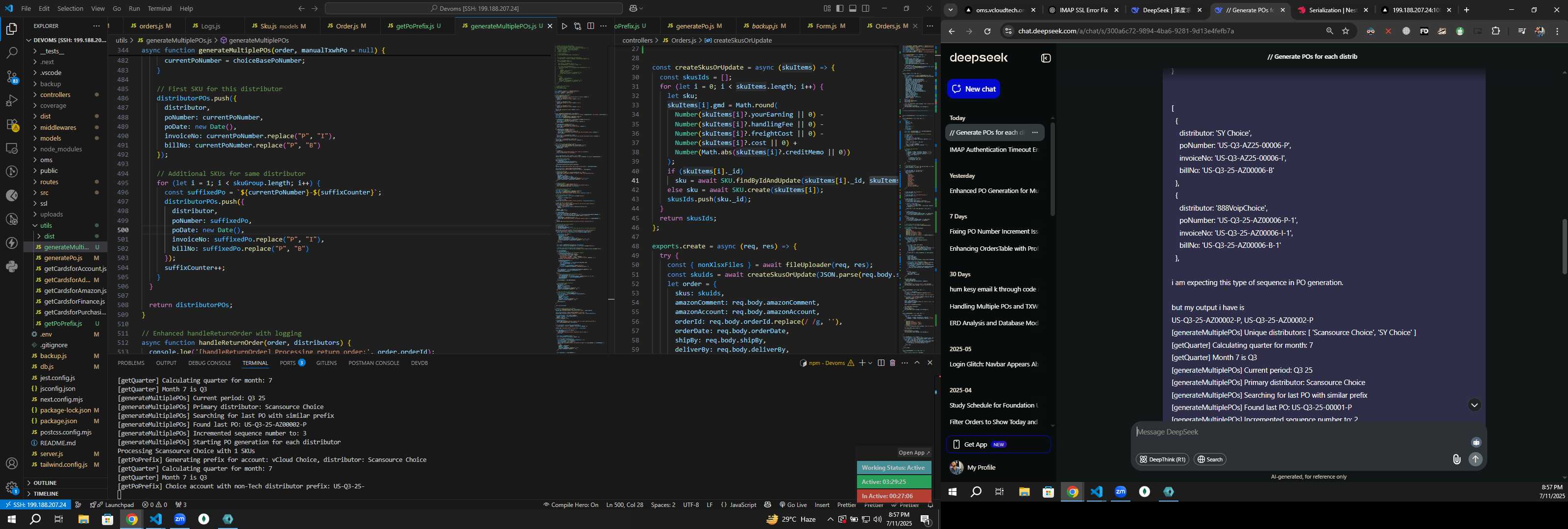Expand the controllers folder

[x=55, y=95]
